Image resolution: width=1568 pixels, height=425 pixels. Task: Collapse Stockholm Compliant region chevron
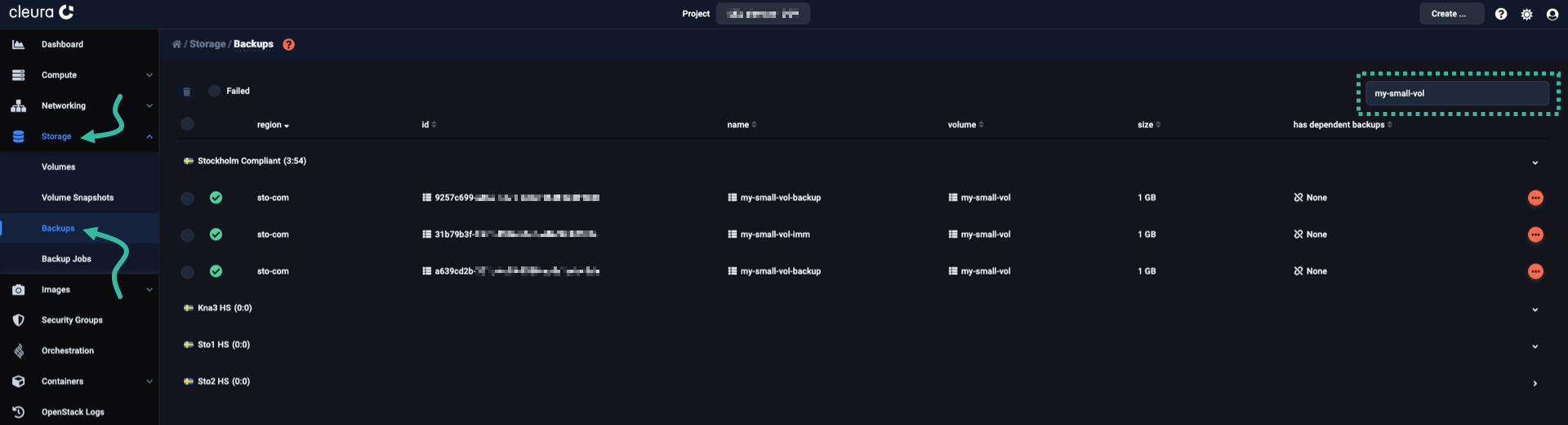(1535, 163)
